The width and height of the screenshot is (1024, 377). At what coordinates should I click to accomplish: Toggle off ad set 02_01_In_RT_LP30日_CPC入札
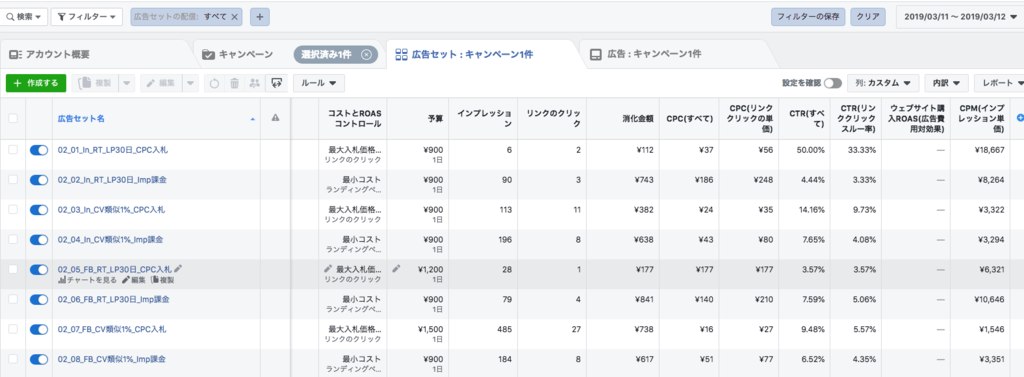pyautogui.click(x=39, y=150)
